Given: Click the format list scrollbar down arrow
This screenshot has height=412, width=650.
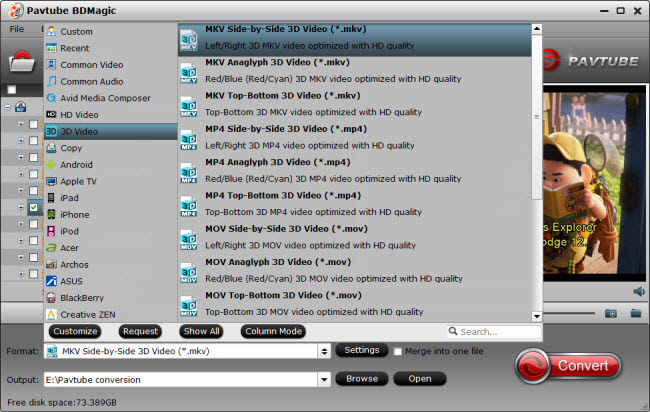Looking at the screenshot, I should pyautogui.click(x=537, y=317).
